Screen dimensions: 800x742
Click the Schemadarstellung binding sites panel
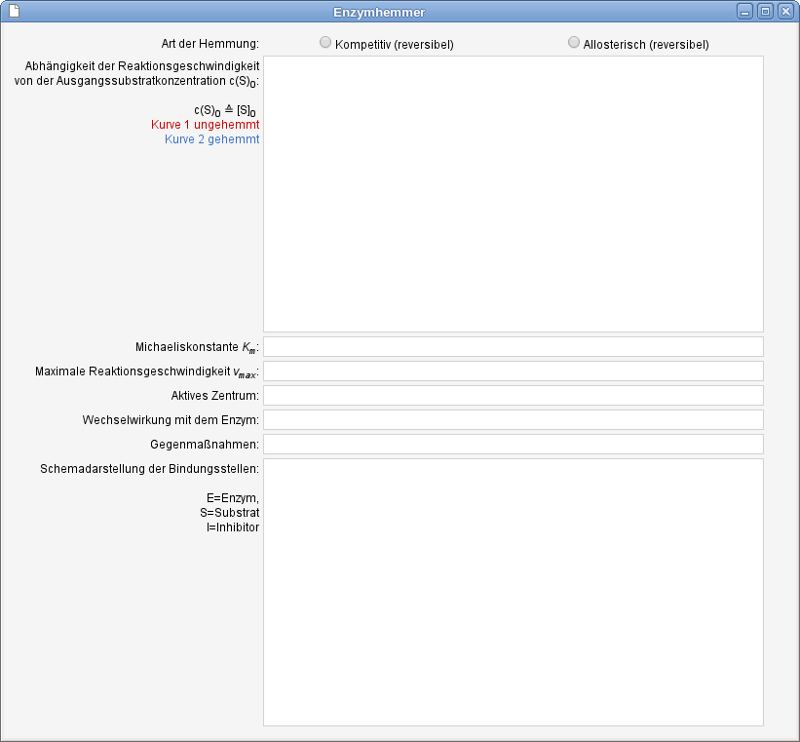513,592
